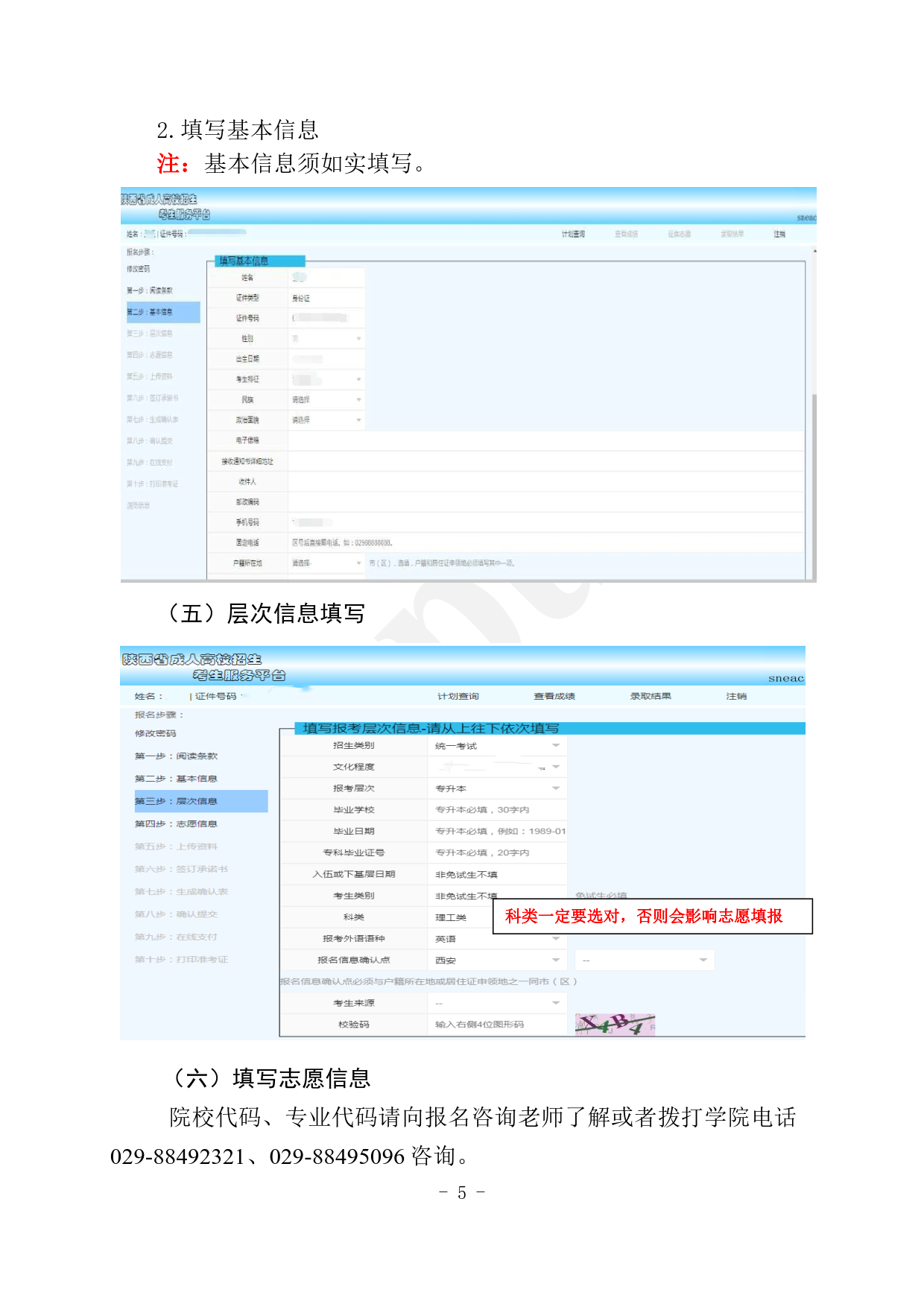The width and height of the screenshot is (924, 1307).
Task: Open the 征集志愿 navigation item
Action: [x=679, y=234]
